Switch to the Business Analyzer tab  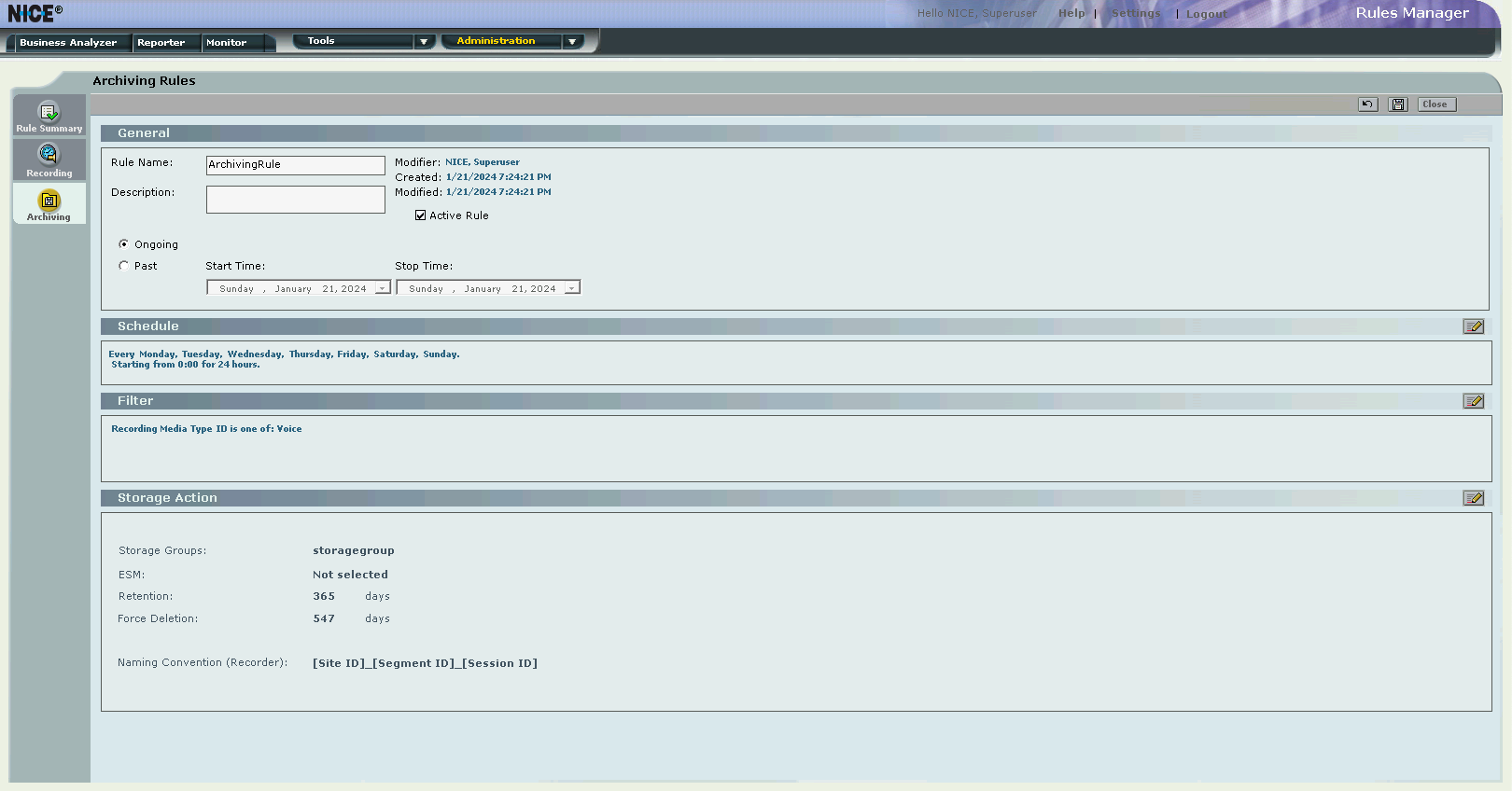pyautogui.click(x=68, y=43)
